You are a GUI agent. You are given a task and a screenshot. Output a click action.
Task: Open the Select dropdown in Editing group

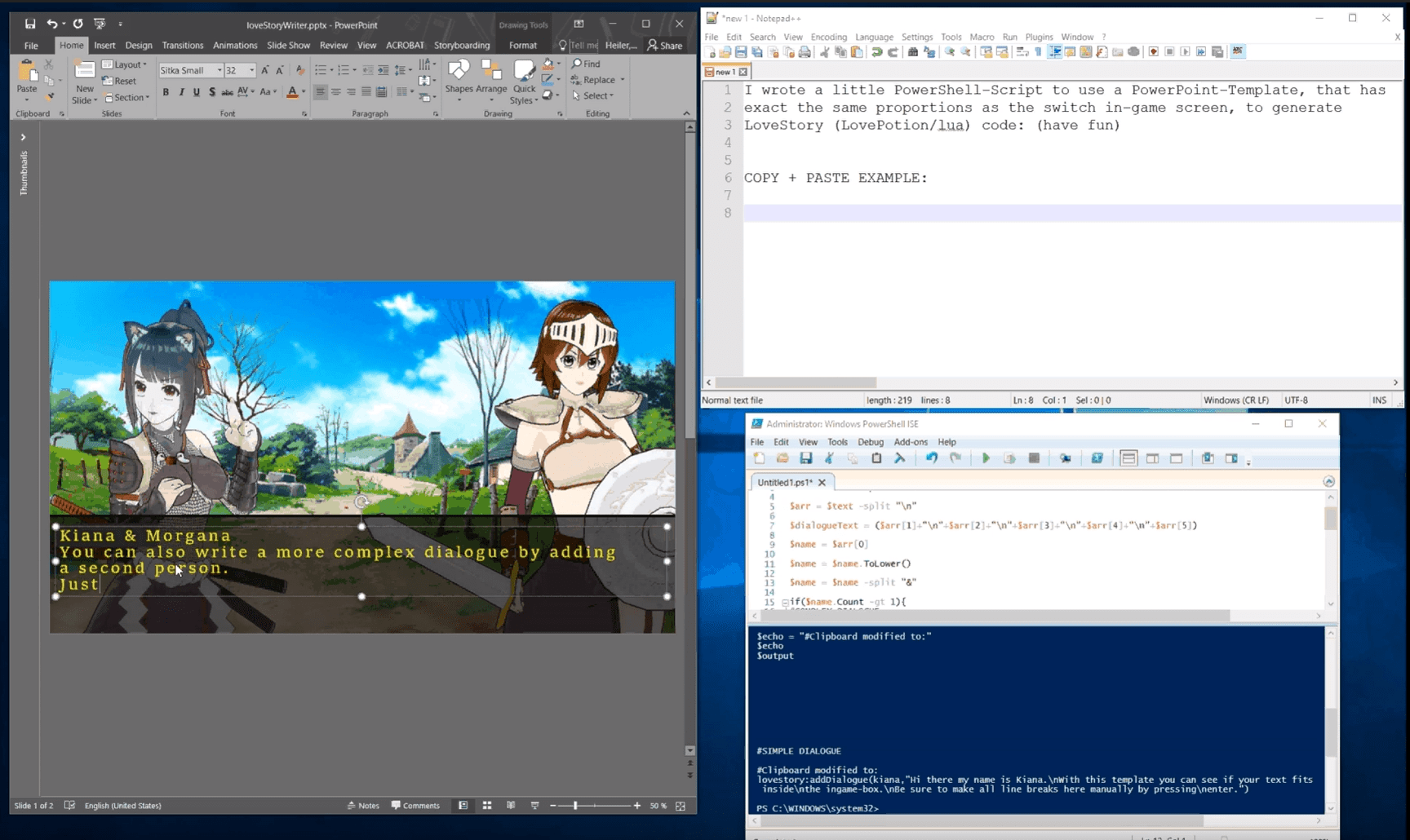tap(593, 95)
